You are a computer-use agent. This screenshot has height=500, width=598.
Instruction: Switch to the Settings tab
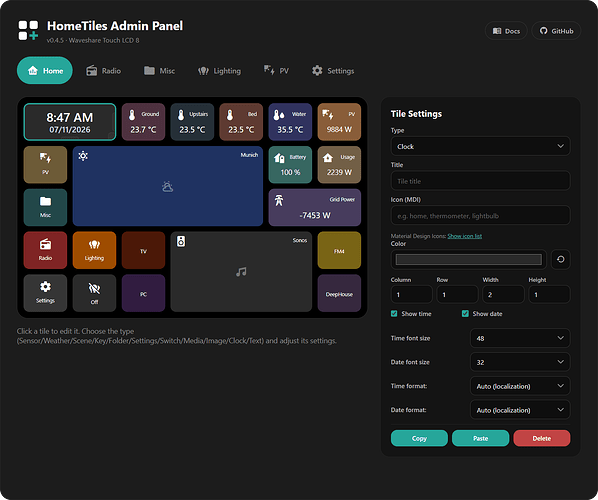click(x=333, y=71)
